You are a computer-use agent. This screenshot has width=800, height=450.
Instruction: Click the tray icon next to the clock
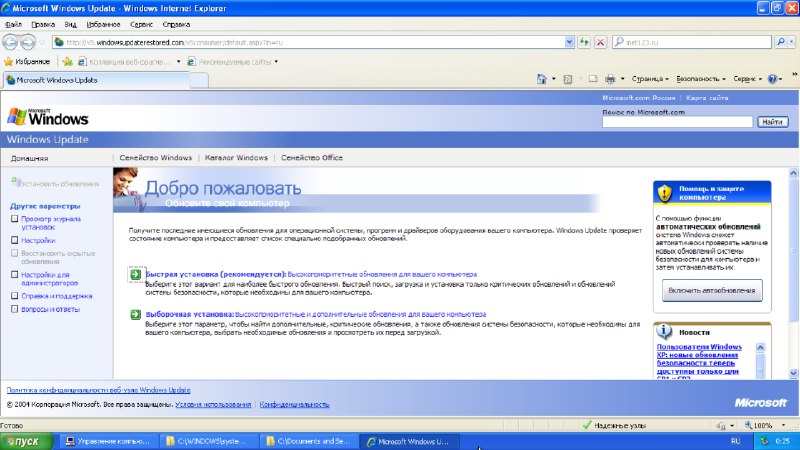[x=764, y=441]
